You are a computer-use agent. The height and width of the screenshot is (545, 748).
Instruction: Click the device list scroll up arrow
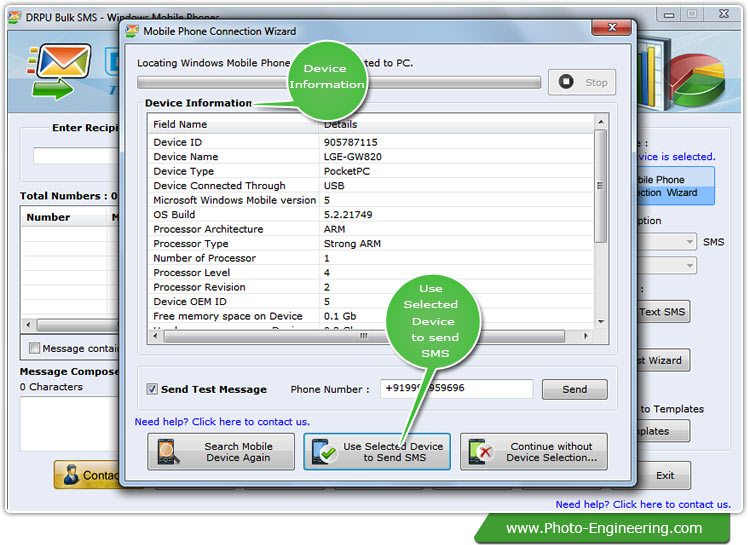point(601,122)
